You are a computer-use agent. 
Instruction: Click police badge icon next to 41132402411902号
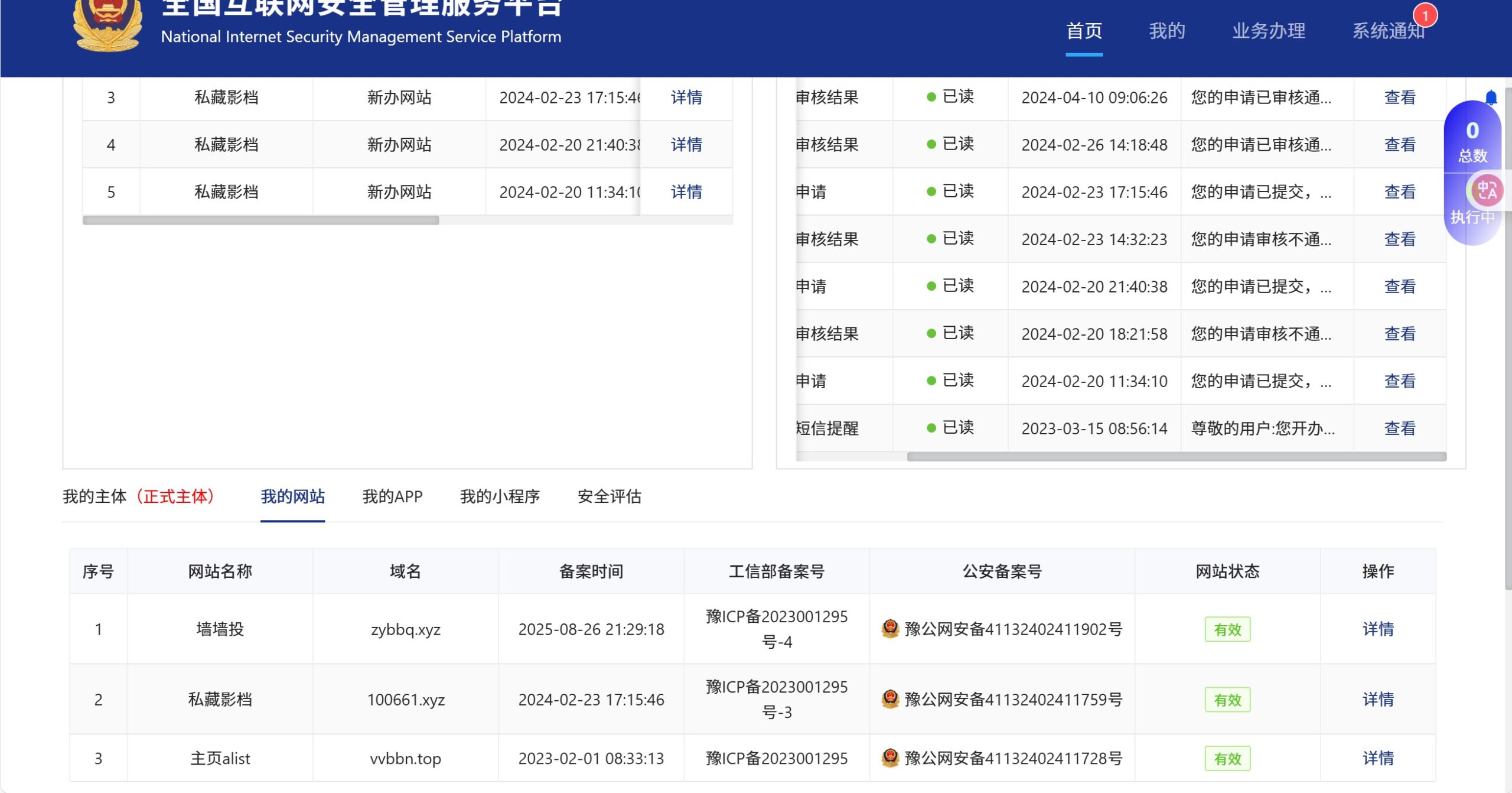click(x=890, y=629)
